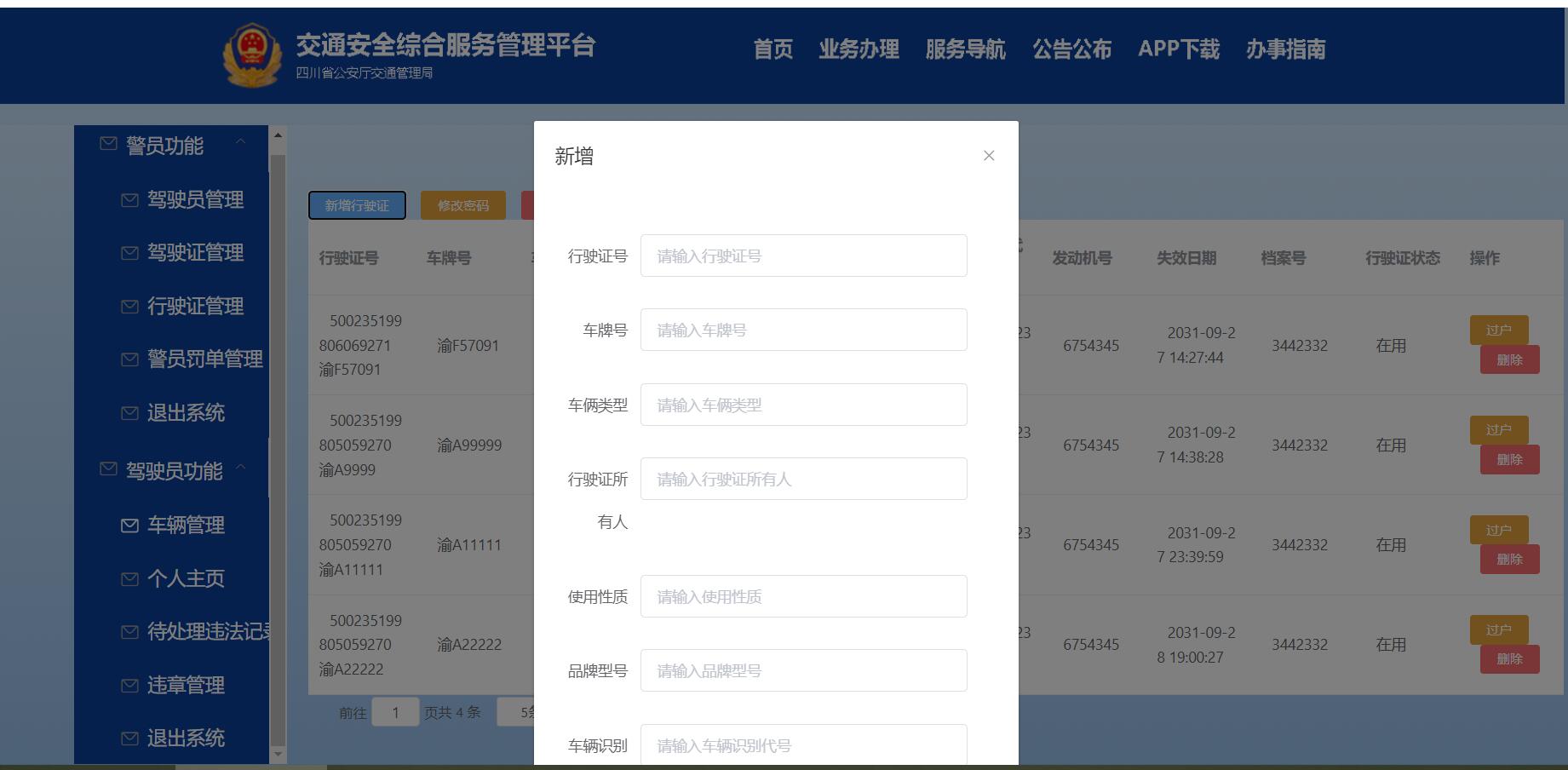Open 个人主页 in the sidebar
This screenshot has height=770, width=1568.
186,579
